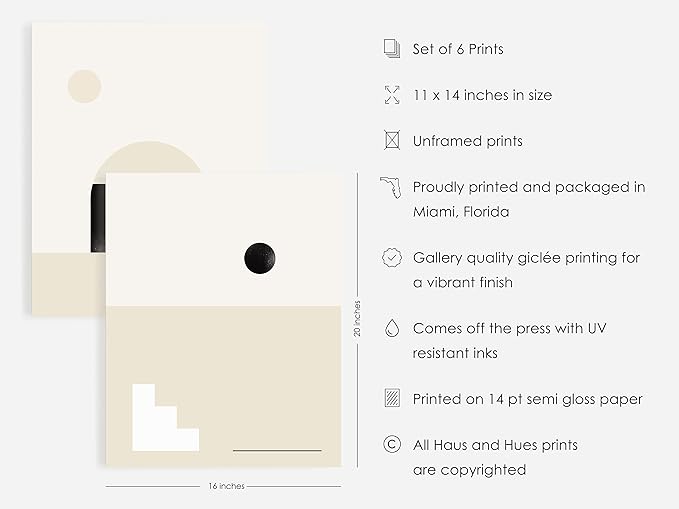Click the white staircase shape on the print
Viewport: 679px width, 509px height.
point(162,419)
